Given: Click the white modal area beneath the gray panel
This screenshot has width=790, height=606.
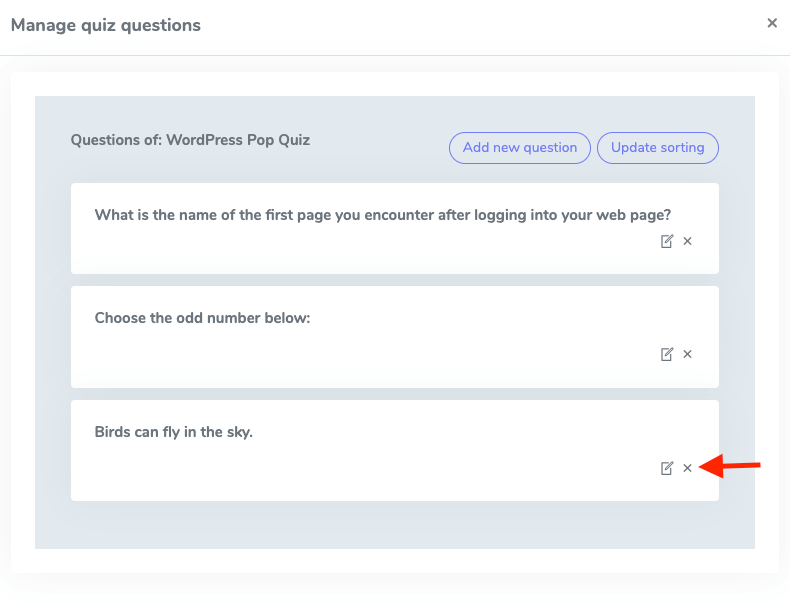Looking at the screenshot, I should tap(394, 561).
